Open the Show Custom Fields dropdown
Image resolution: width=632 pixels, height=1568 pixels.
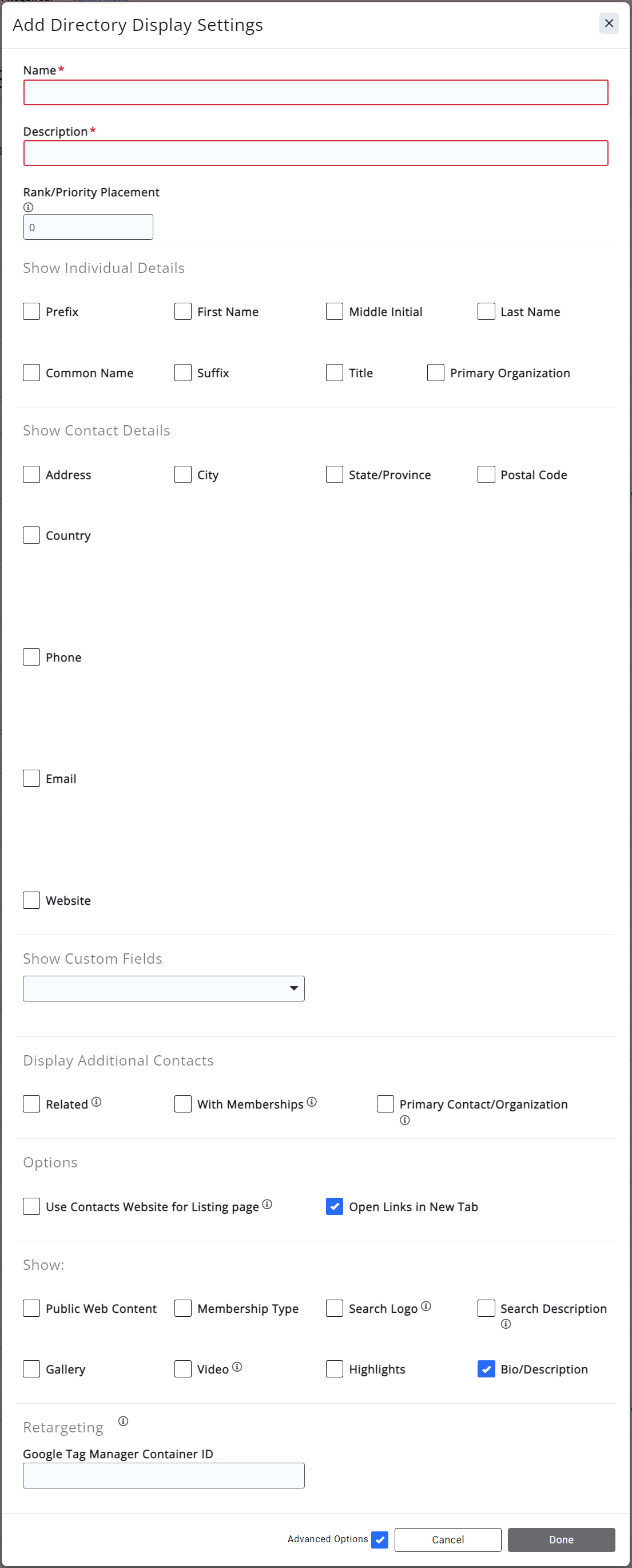(164, 988)
